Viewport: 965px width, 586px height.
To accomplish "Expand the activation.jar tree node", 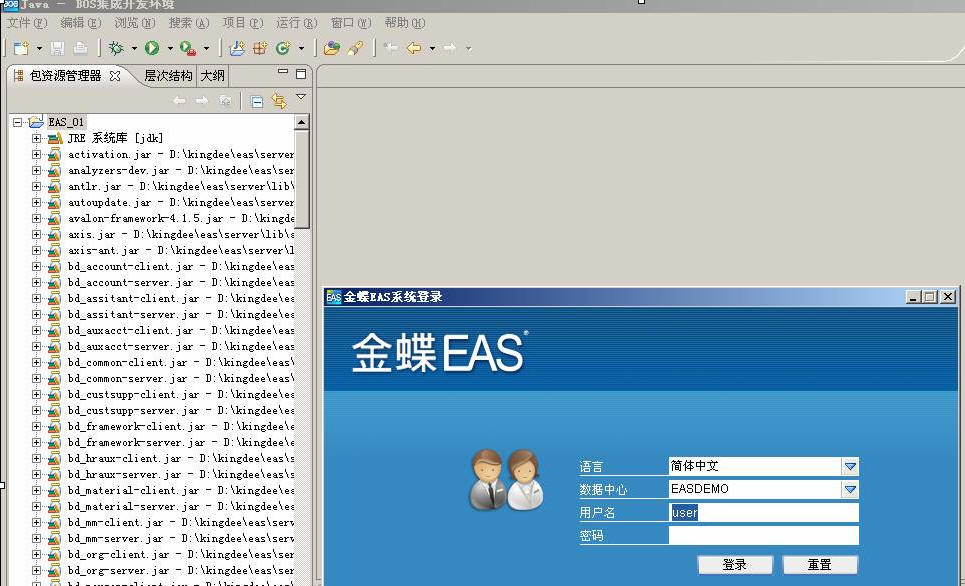I will coord(36,154).
